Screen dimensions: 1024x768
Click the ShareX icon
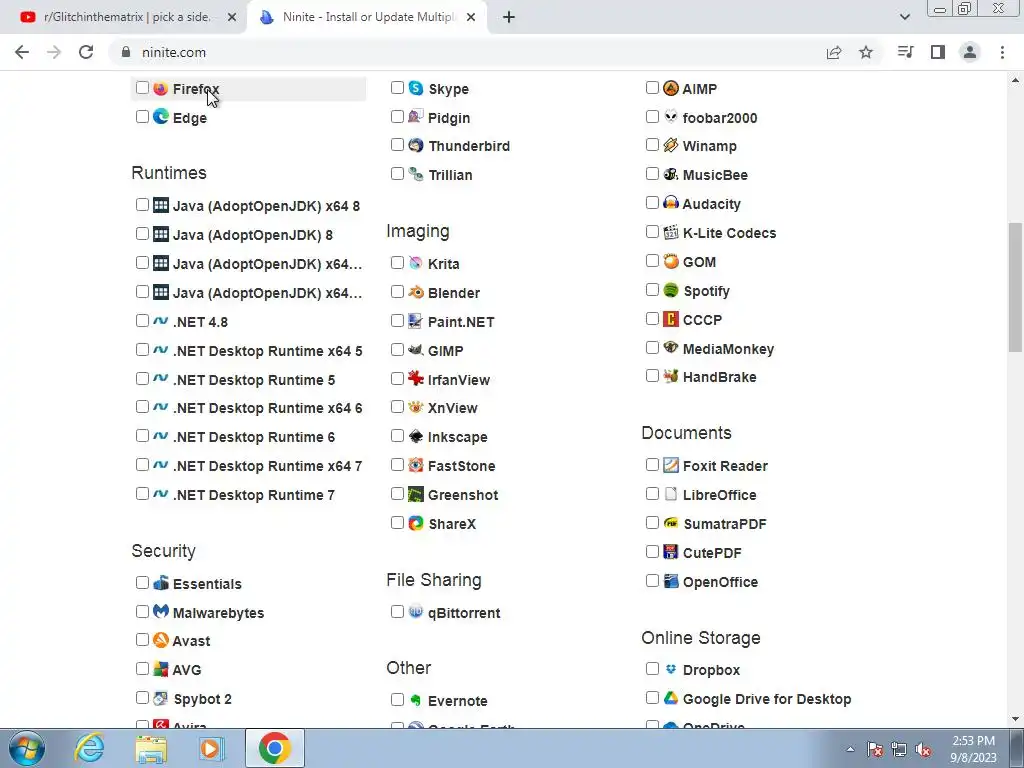pos(416,523)
